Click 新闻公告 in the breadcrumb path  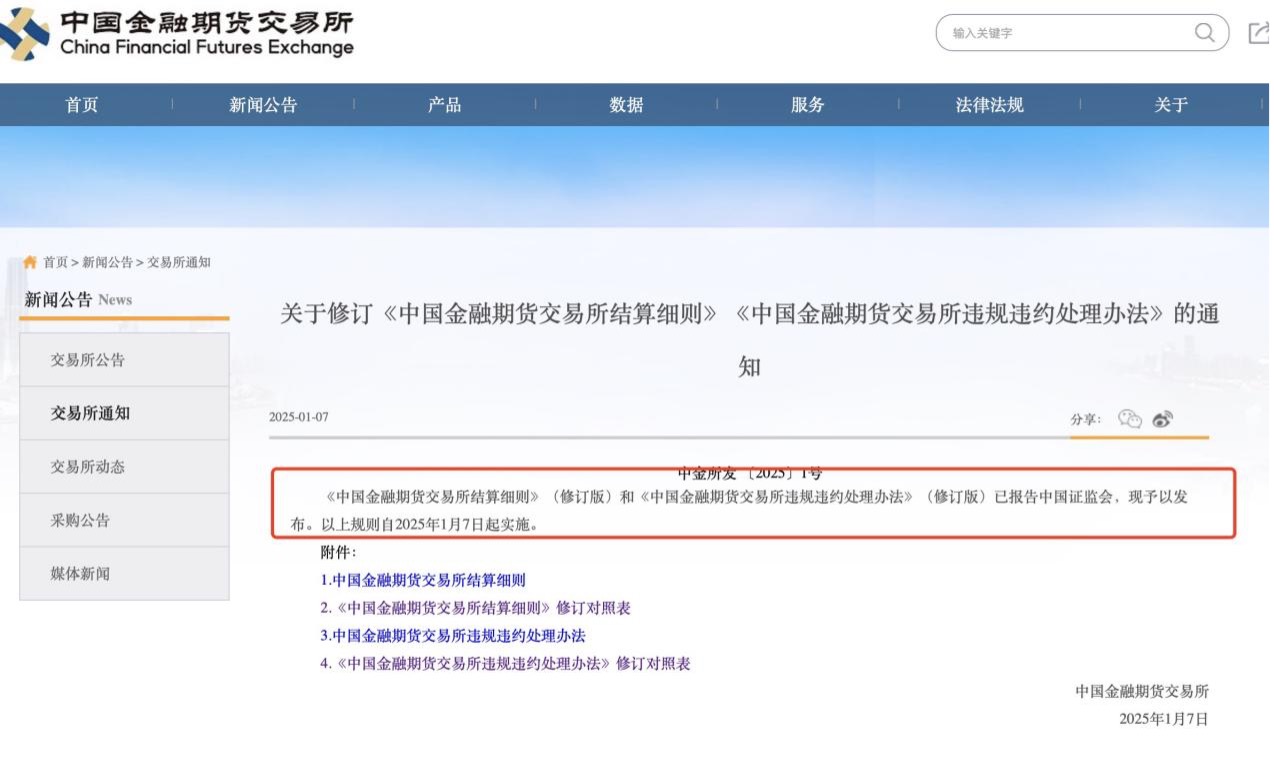click(107, 262)
